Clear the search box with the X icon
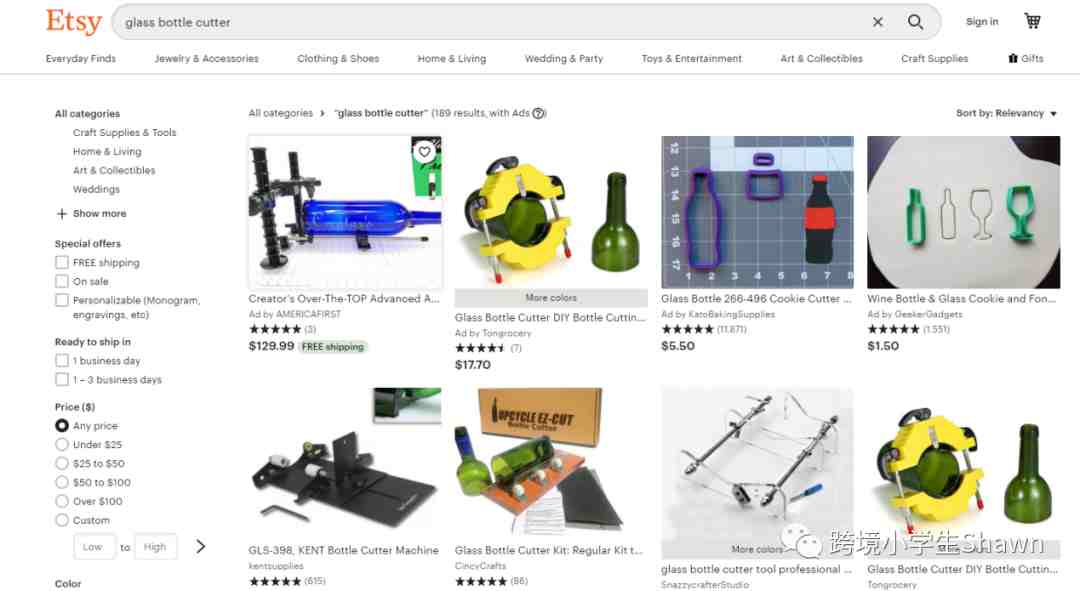This screenshot has height=591, width=1080. (878, 22)
